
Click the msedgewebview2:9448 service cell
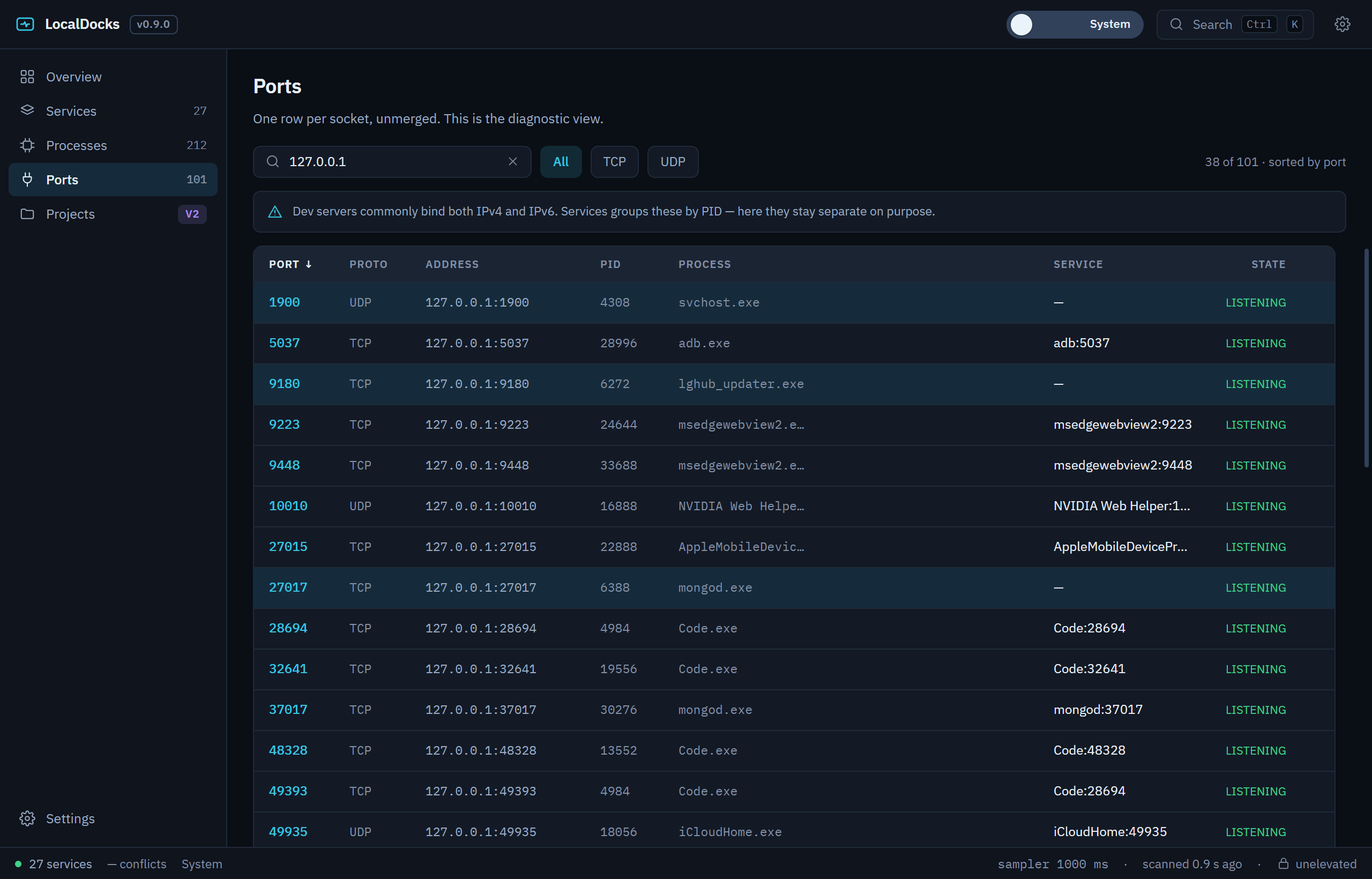click(1122, 465)
